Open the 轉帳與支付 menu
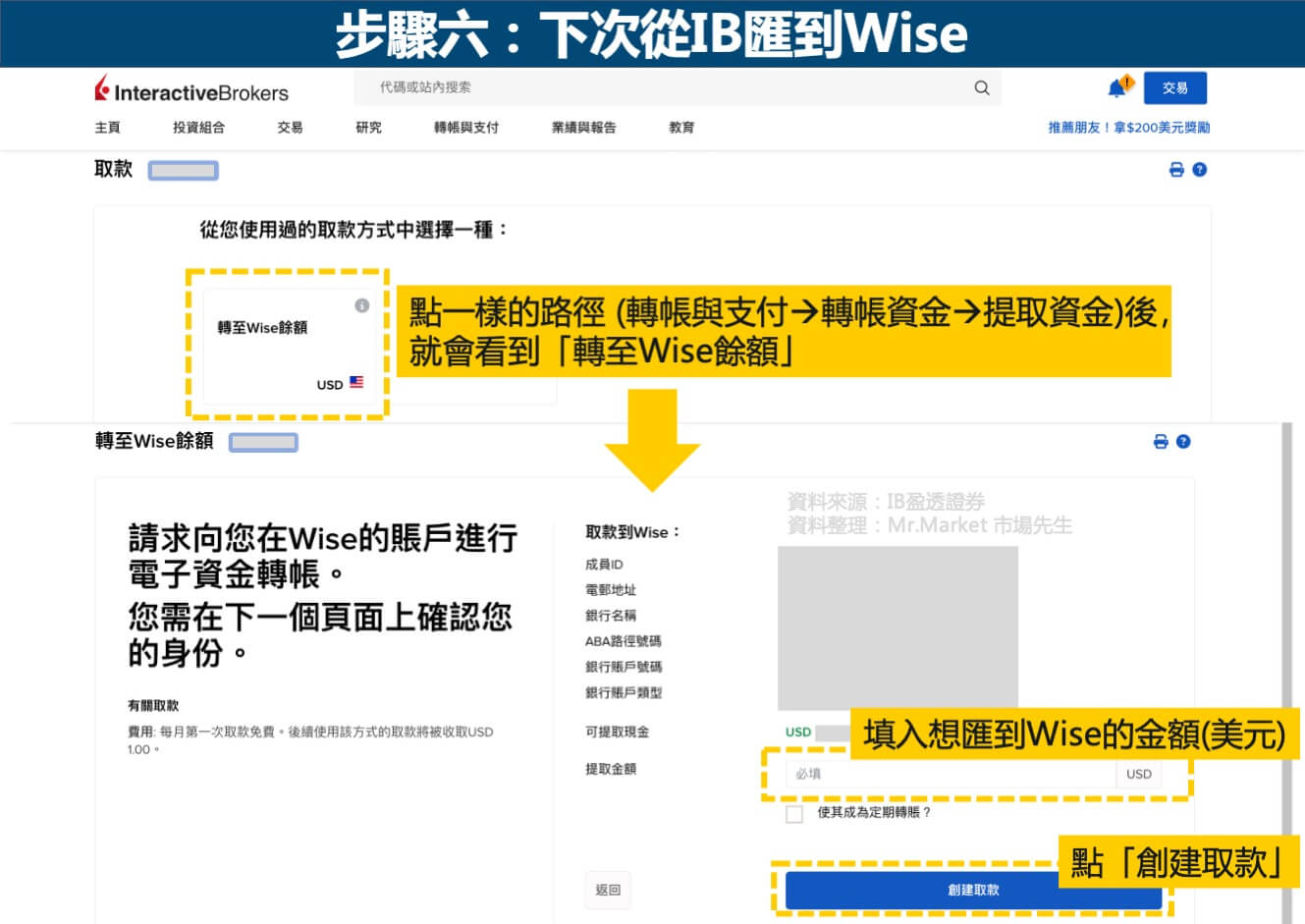1305x924 pixels. pyautogui.click(x=466, y=128)
